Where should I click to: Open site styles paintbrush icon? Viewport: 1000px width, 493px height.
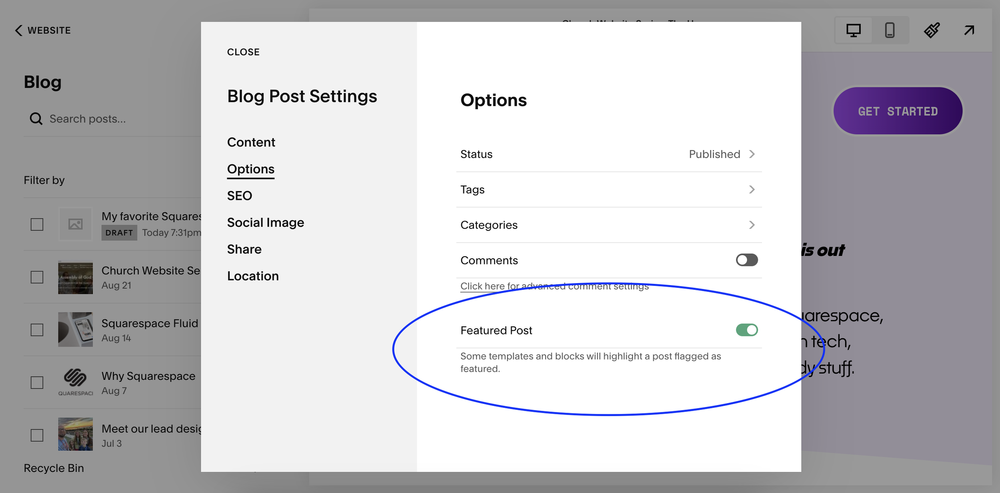932,30
